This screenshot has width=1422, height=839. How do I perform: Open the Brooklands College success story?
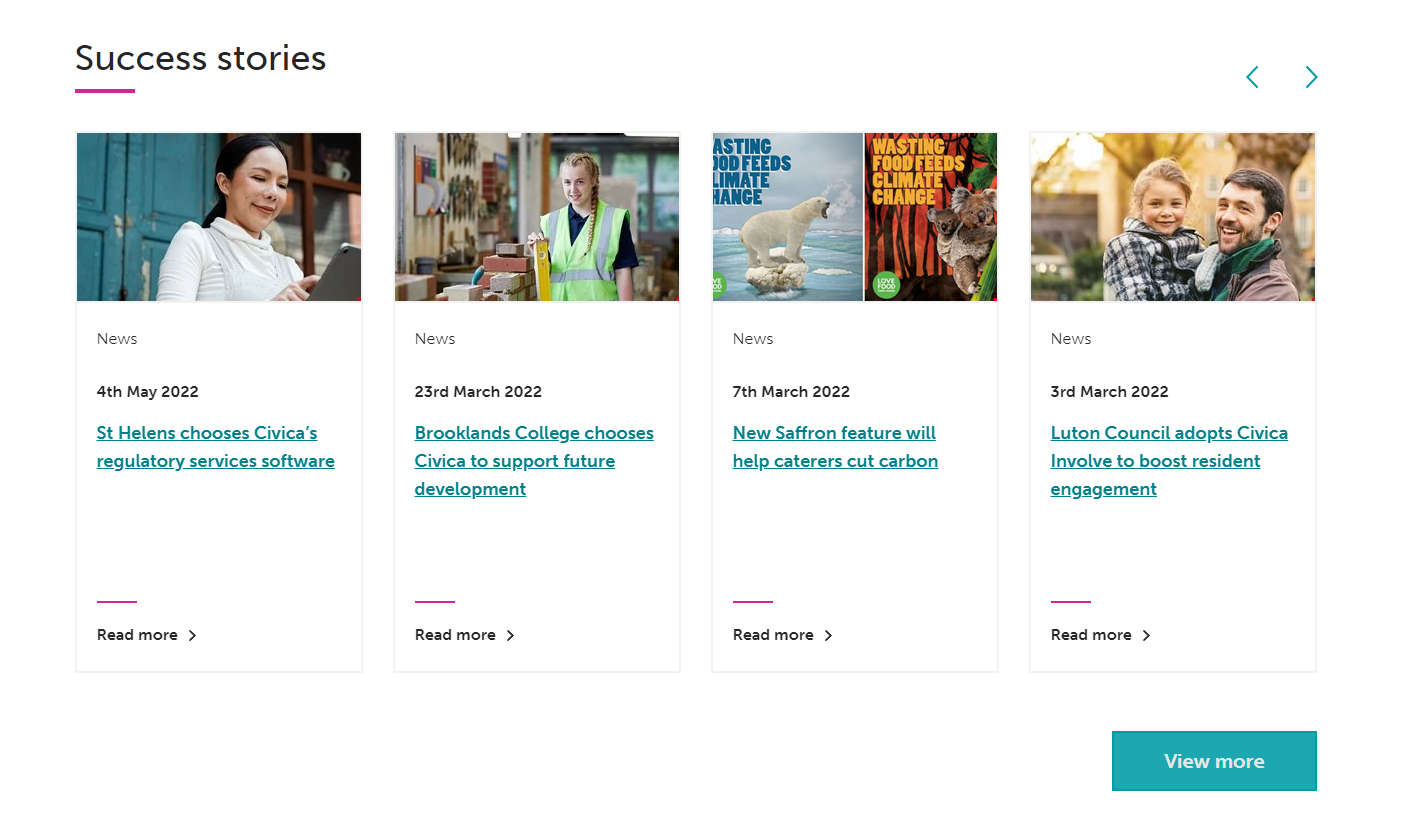click(533, 460)
